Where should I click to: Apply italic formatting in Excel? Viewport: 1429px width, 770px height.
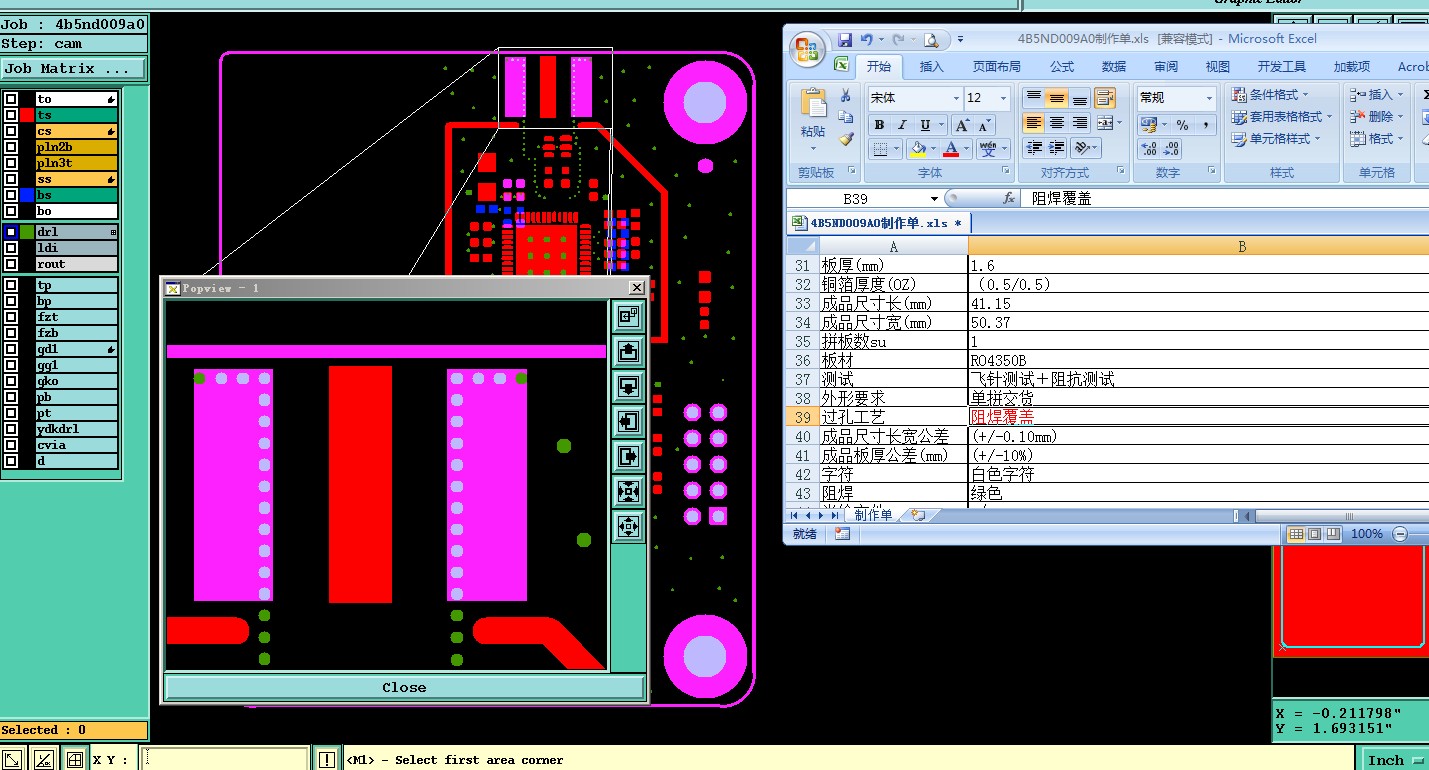coord(902,125)
